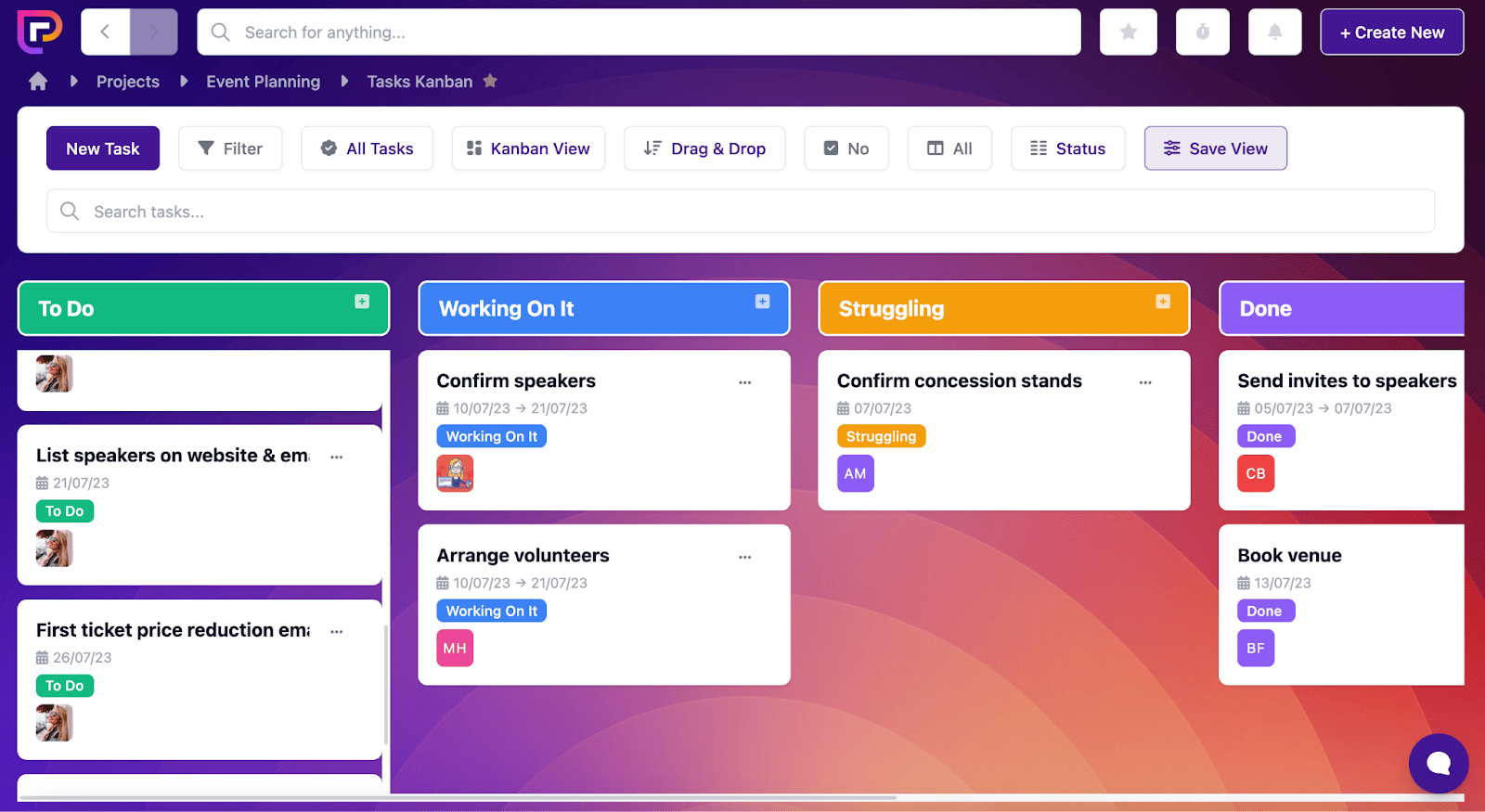This screenshot has width=1485, height=812.
Task: Navigate to Projects breadcrumb
Action: [x=128, y=82]
